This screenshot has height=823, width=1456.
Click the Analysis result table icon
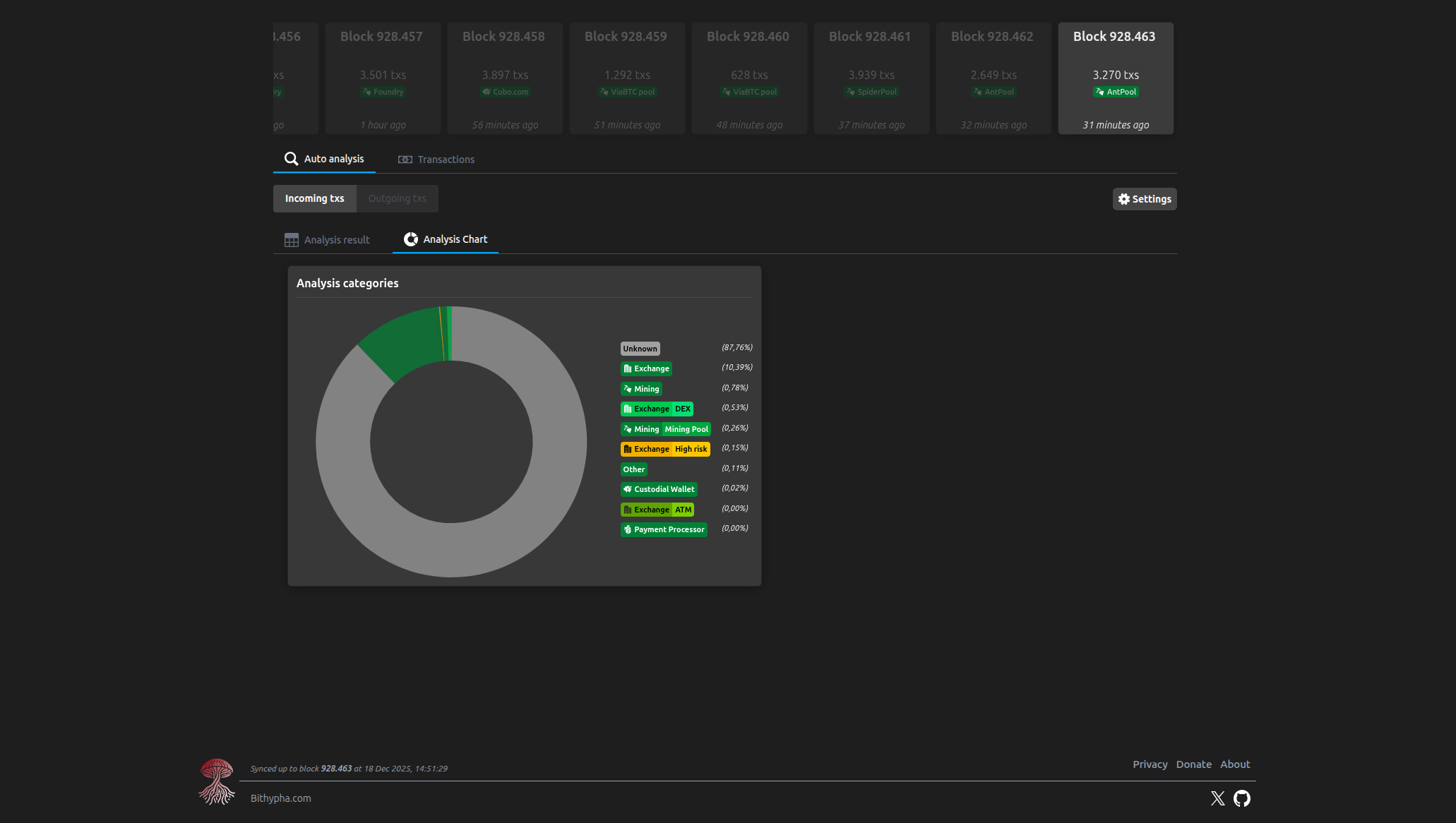[x=291, y=240]
